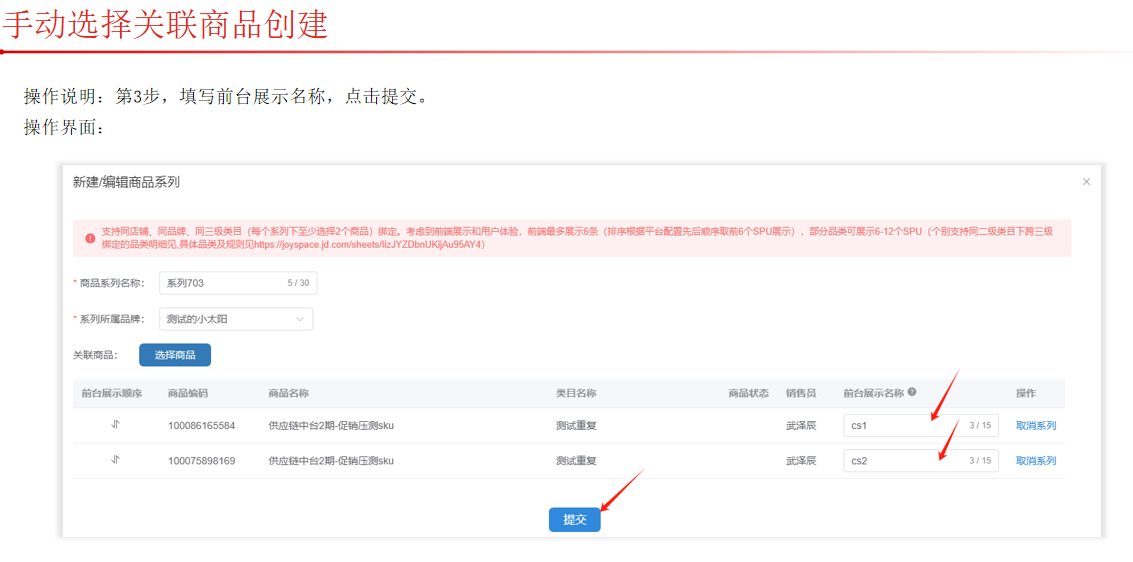This screenshot has width=1133, height=562.
Task: Click help icon beside 前台展示名称 header
Action: pyautogui.click(x=912, y=393)
